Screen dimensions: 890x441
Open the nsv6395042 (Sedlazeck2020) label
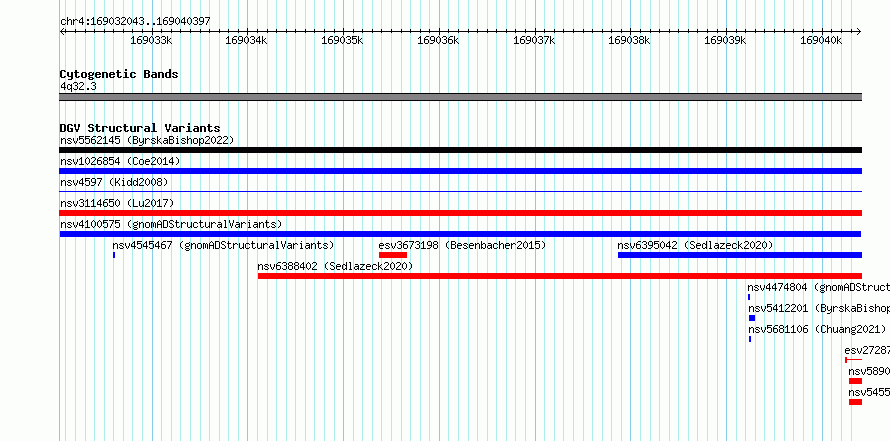point(695,245)
